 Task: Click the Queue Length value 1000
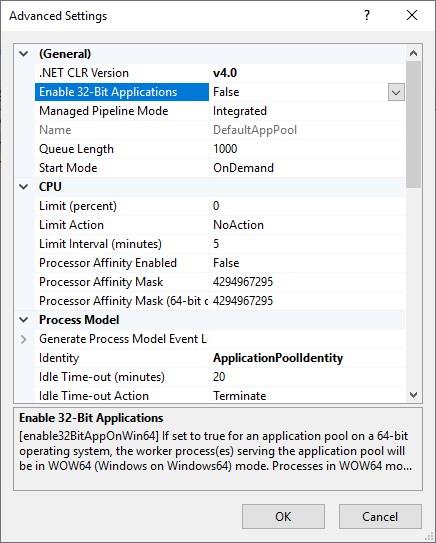[225, 149]
